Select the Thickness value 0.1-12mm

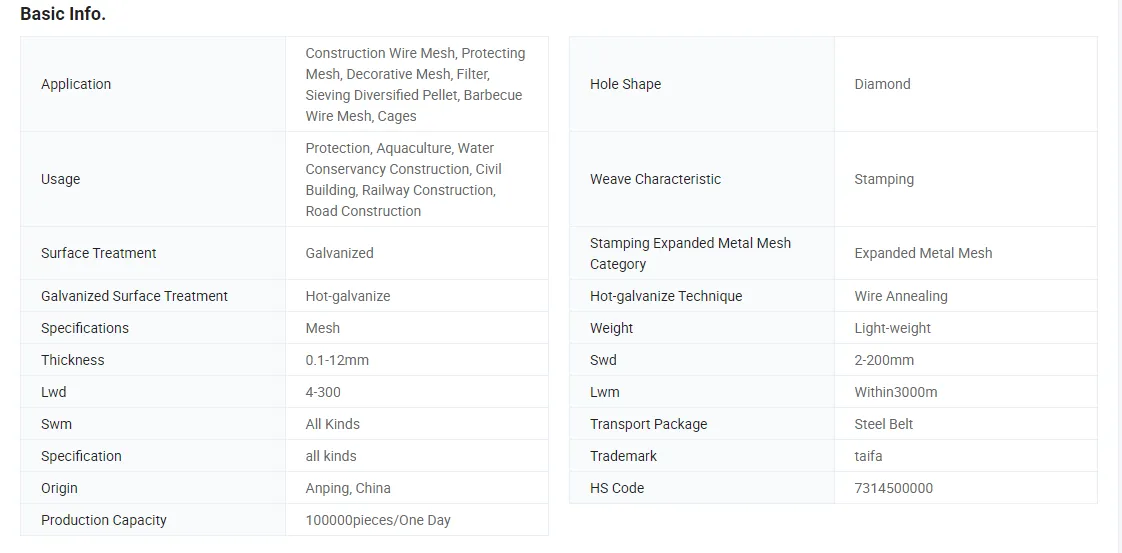(336, 360)
